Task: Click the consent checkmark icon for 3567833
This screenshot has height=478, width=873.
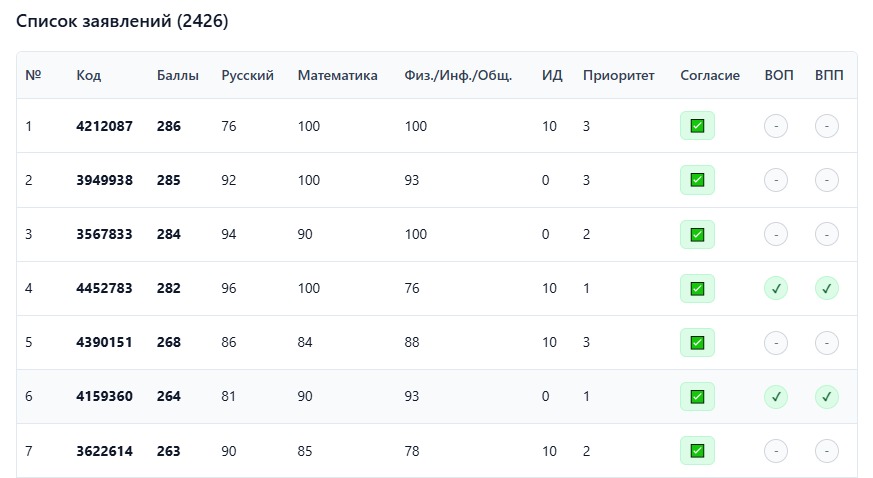Action: 697,235
